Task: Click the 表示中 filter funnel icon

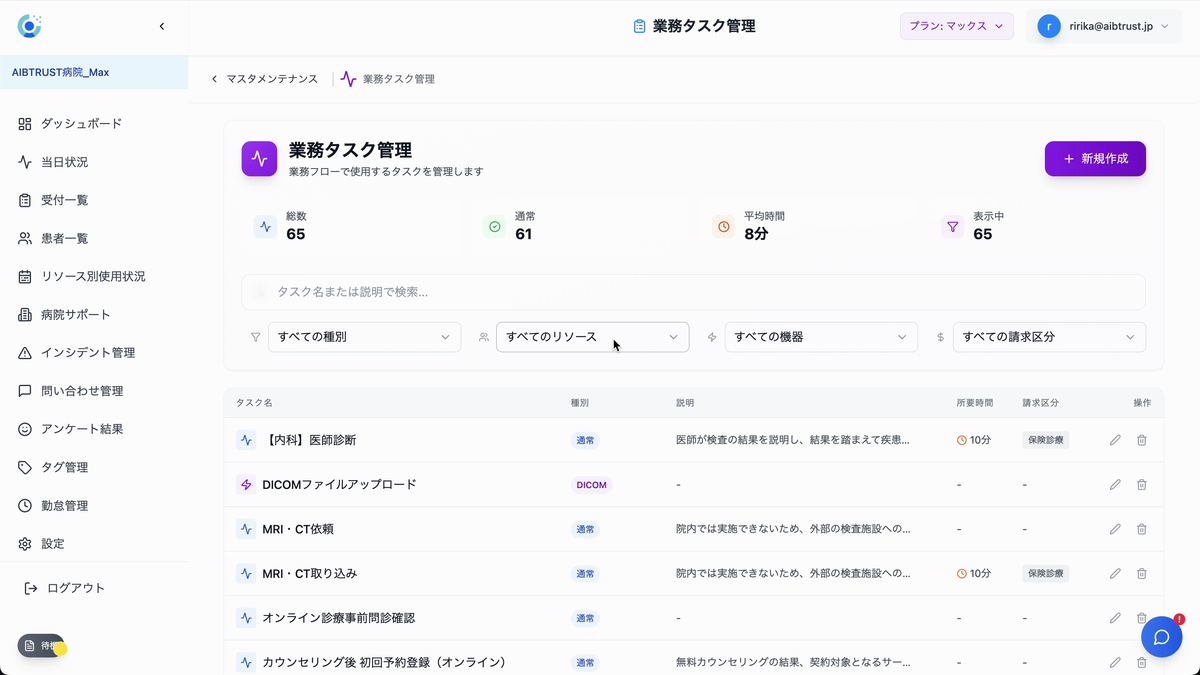Action: [952, 227]
